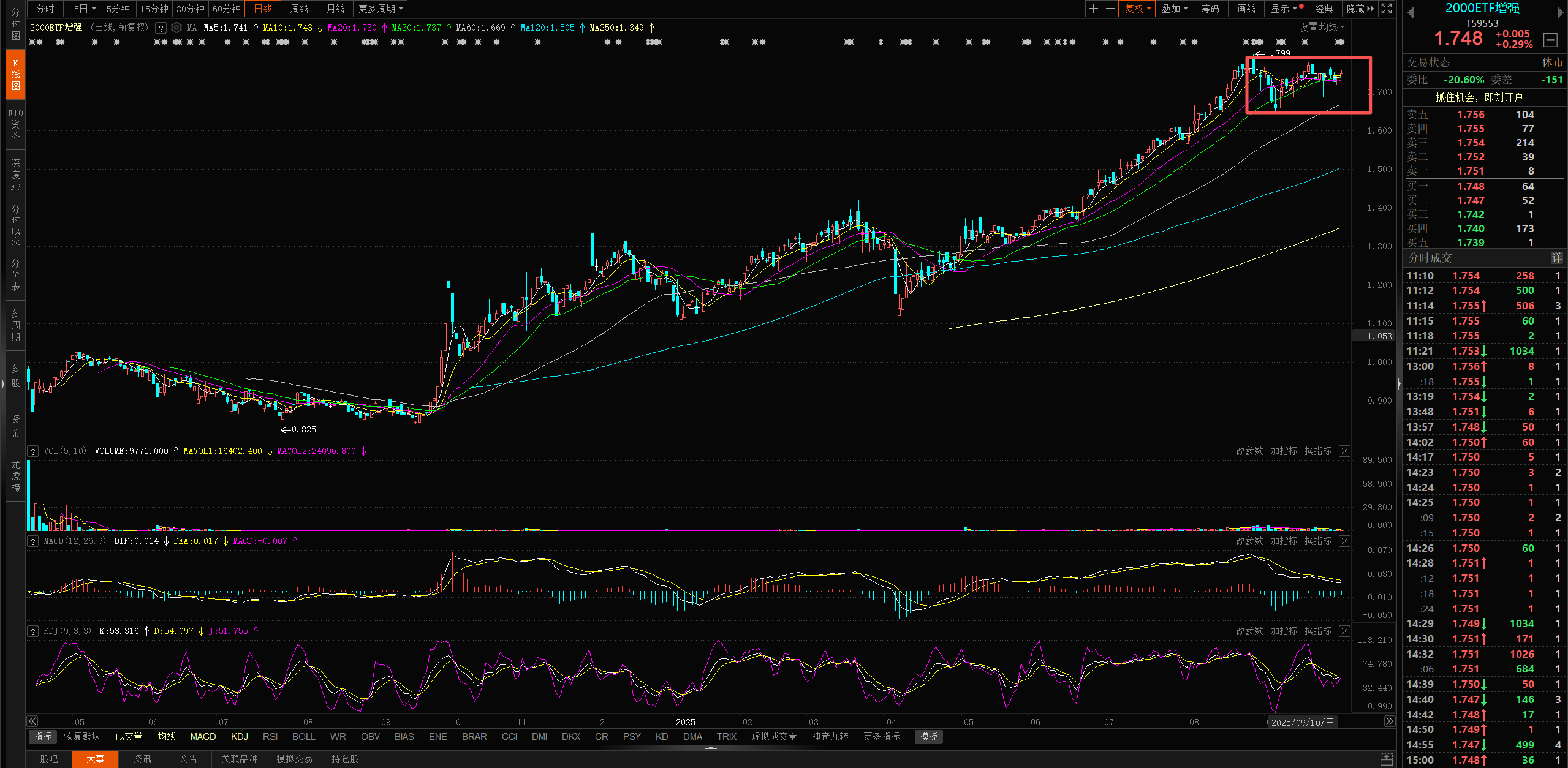Click 换指标 in KDJ panel
Viewport: 1568px width, 768px height.
point(1317,631)
